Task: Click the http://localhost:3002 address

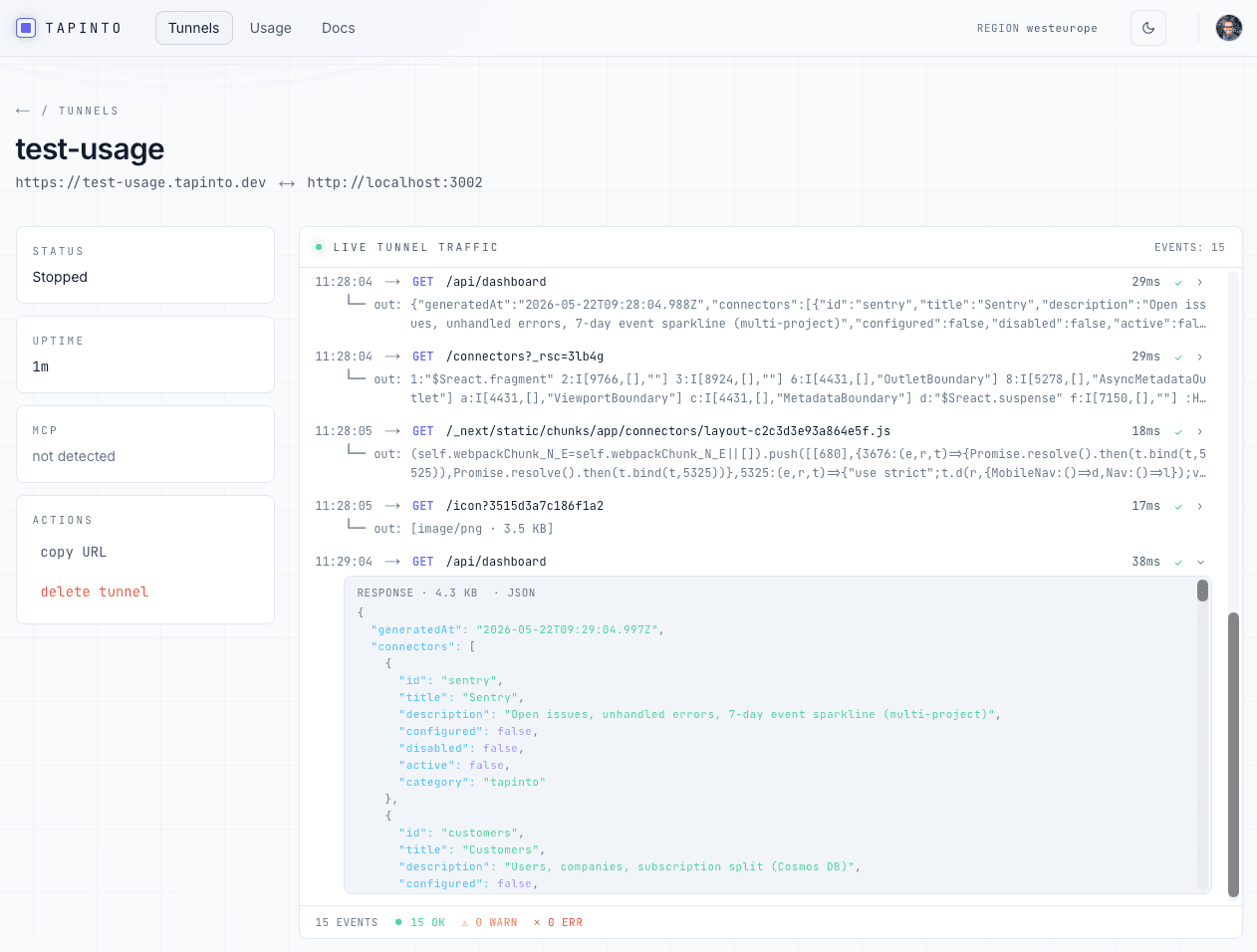Action: (x=394, y=182)
